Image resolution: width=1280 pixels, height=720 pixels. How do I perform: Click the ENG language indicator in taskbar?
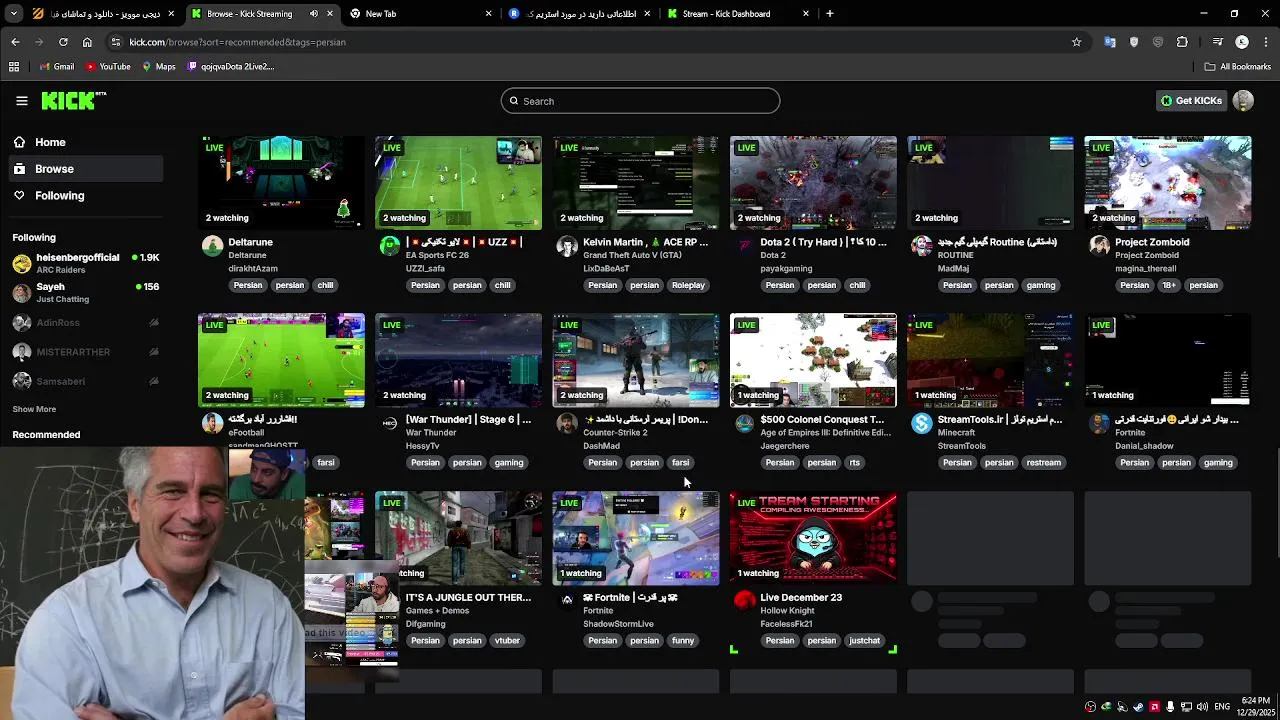tap(1221, 707)
